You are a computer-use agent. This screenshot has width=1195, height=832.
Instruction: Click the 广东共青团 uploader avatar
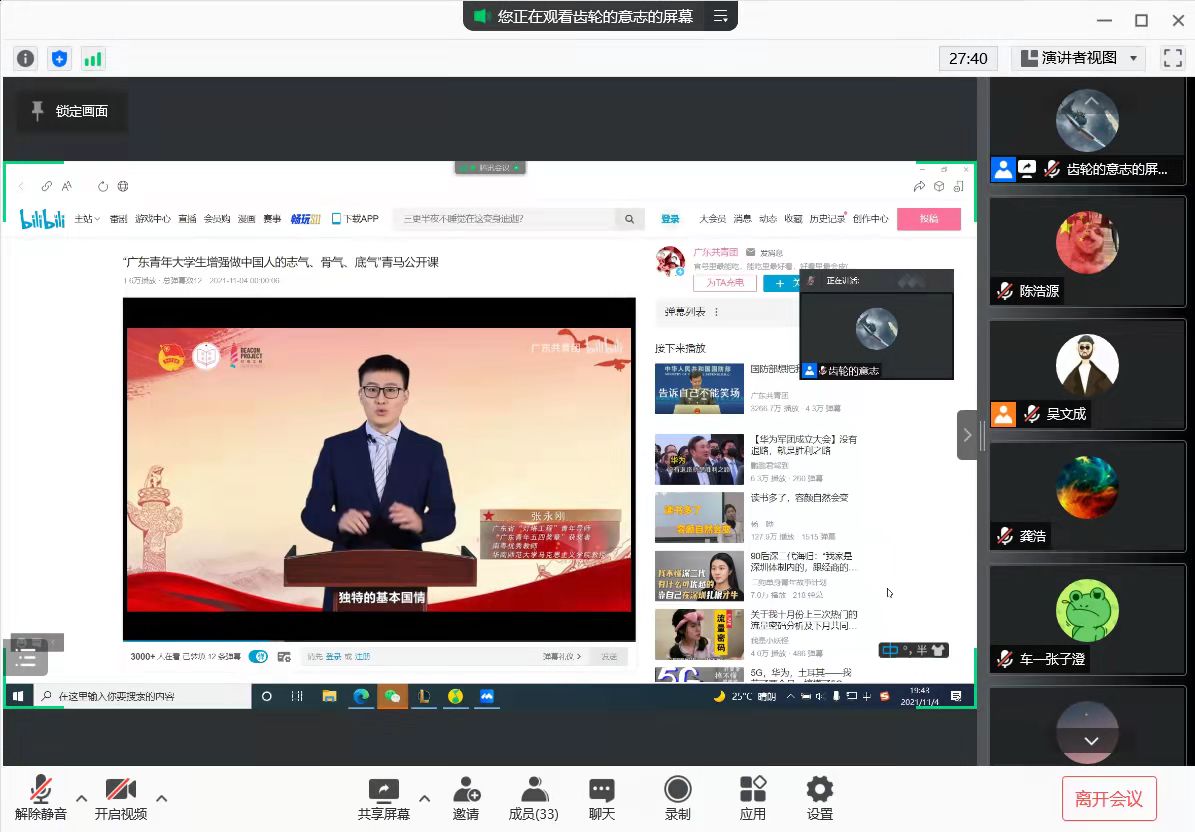671,261
